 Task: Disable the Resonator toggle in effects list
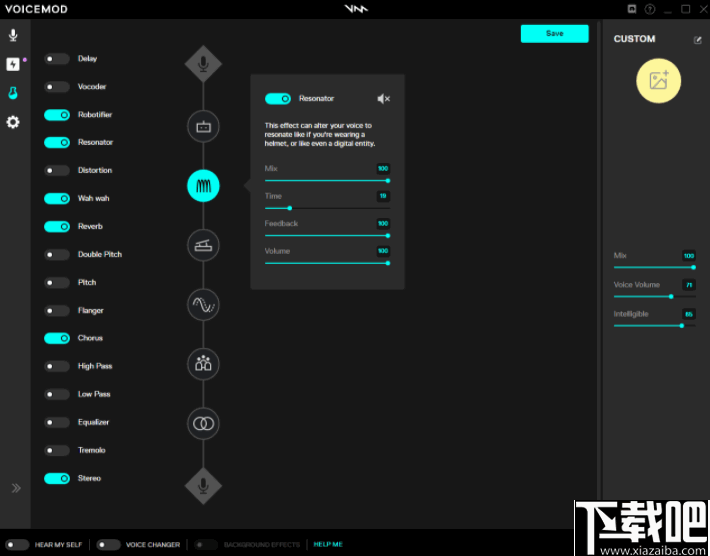pos(57,143)
